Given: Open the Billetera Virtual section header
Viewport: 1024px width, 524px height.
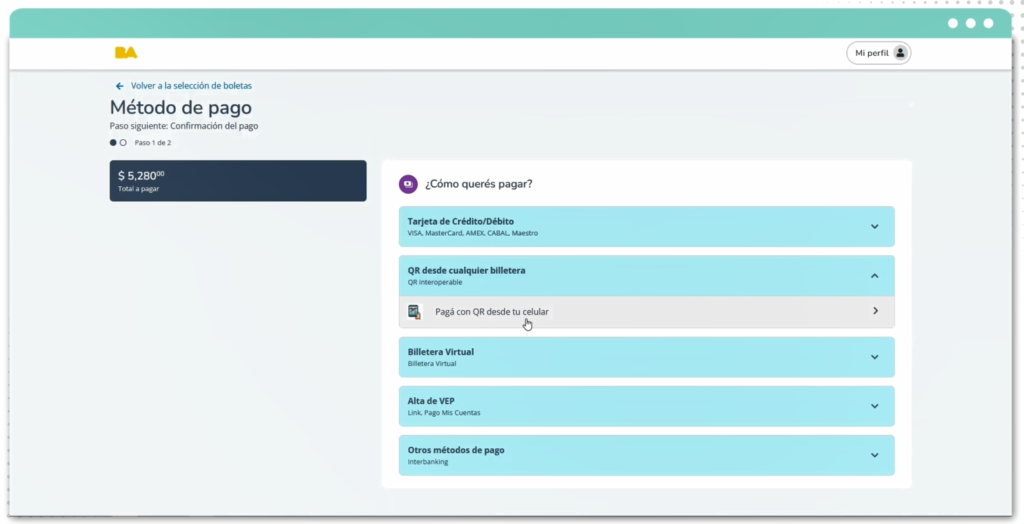Looking at the screenshot, I should pyautogui.click(x=441, y=353).
